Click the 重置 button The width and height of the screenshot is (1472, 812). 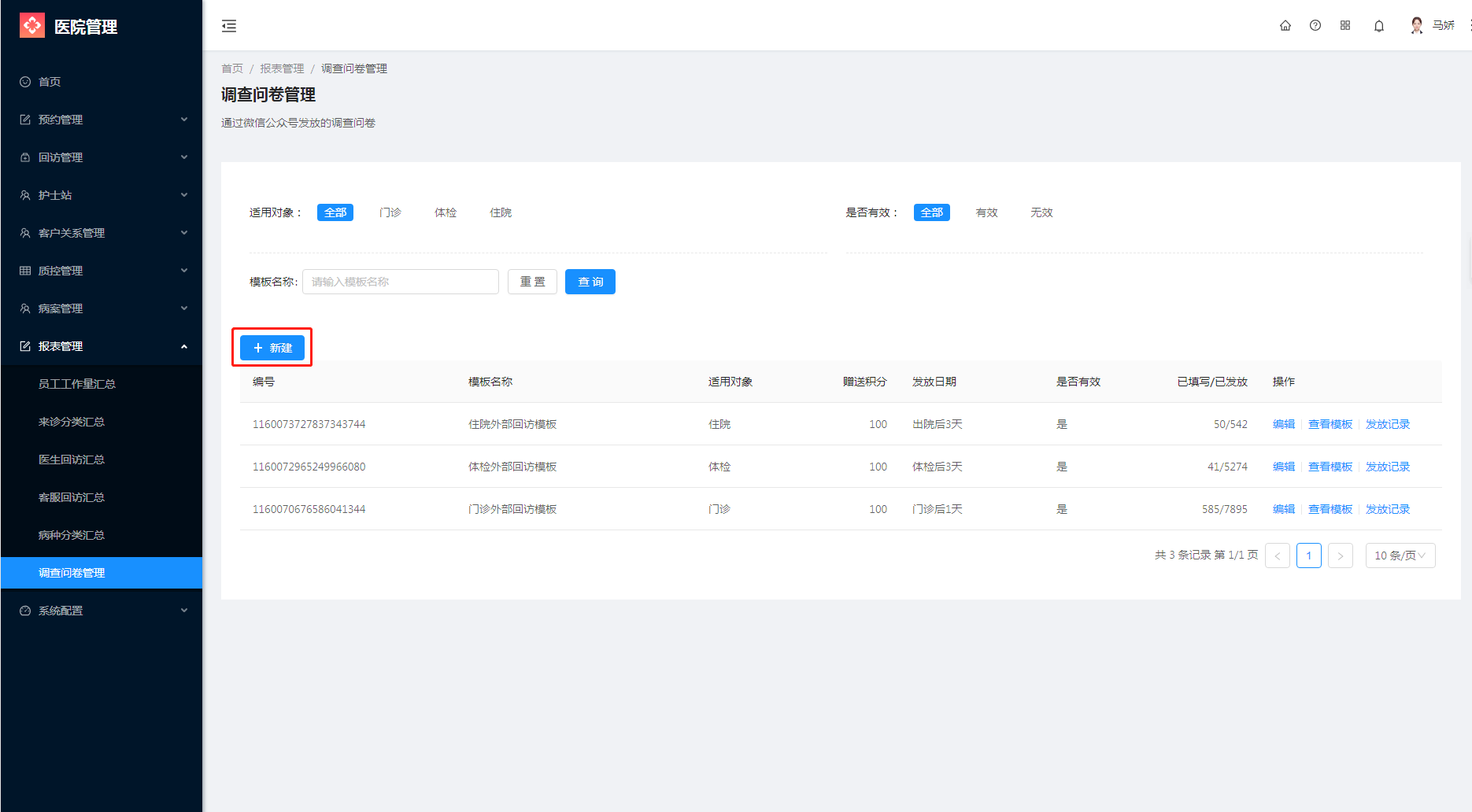tap(532, 282)
